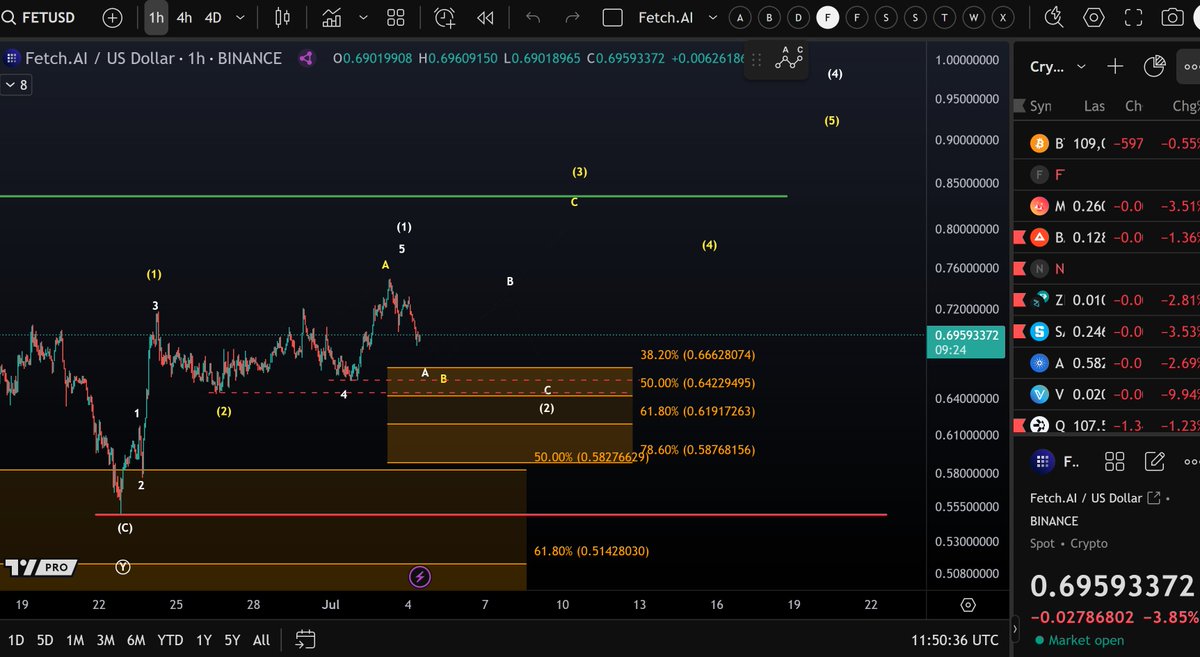Viewport: 1200px width, 657px height.
Task: Open Fetch.AI / US Dollar external link
Action: 1154,498
